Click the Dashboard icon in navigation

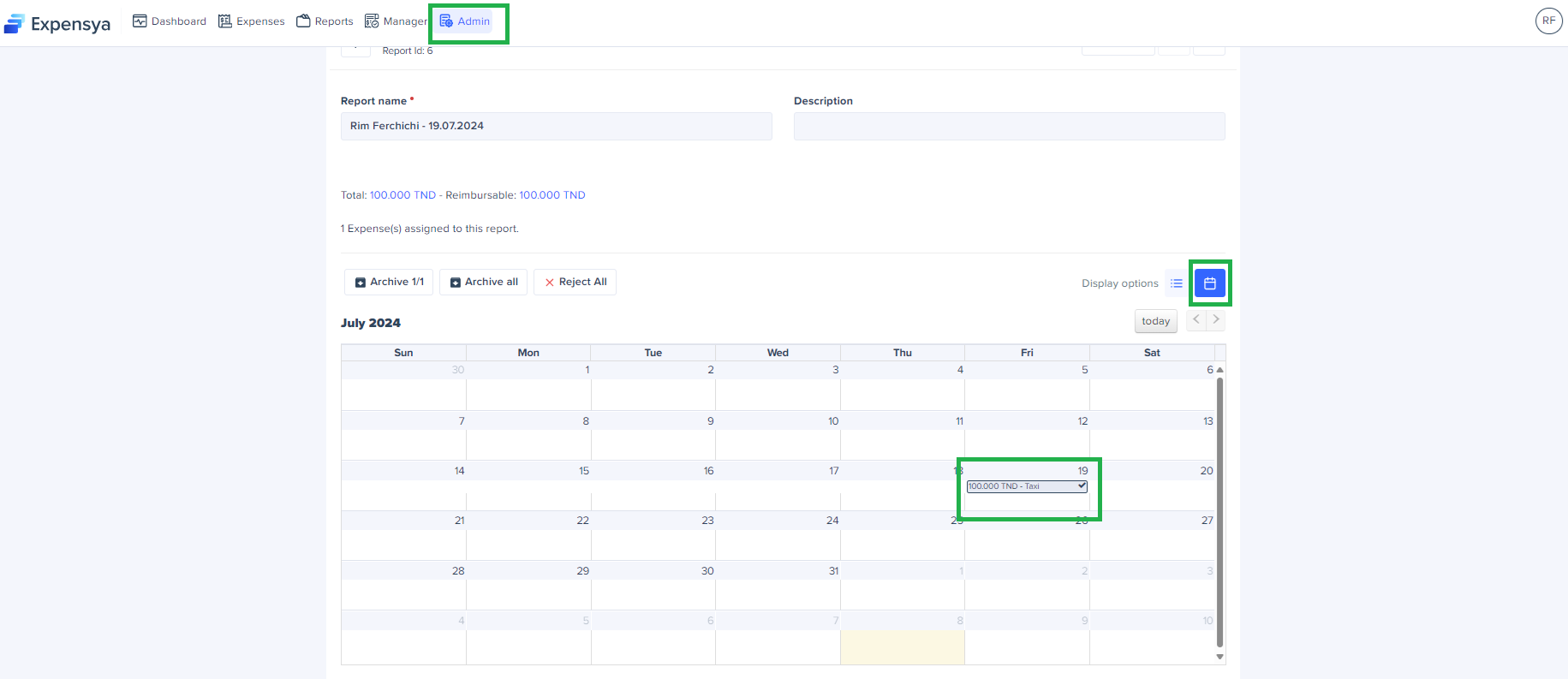pyautogui.click(x=140, y=21)
